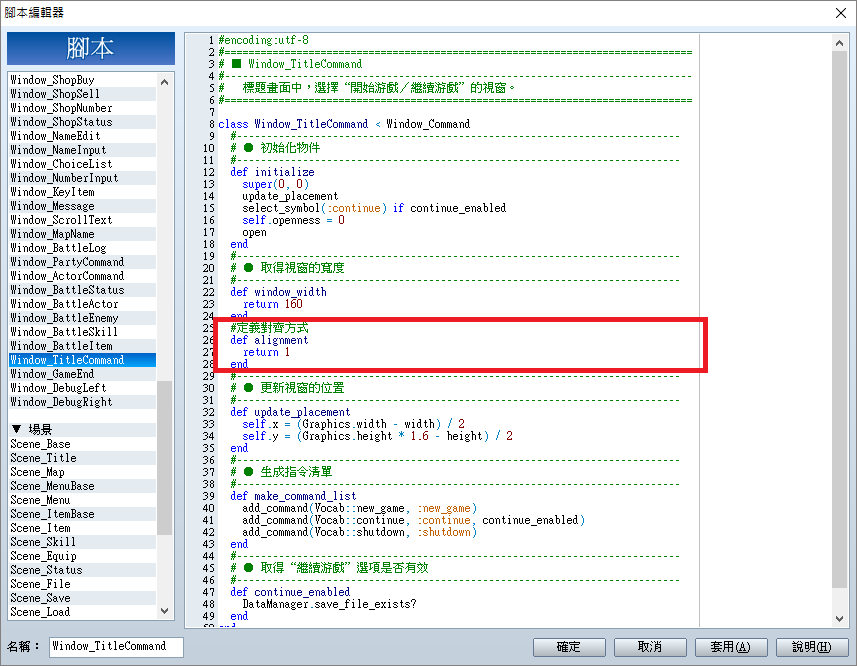Click the 取消 cancel button
The width and height of the screenshot is (857, 666).
650,647
